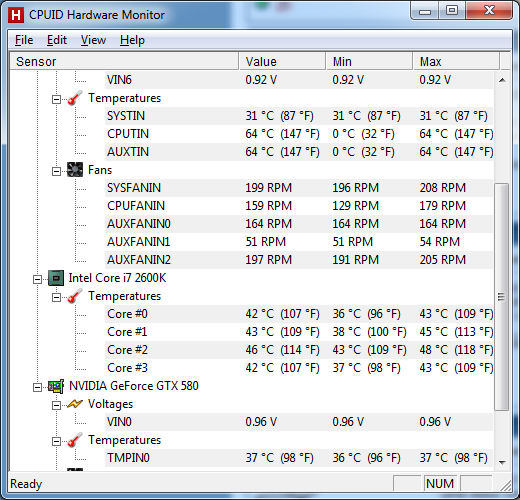The width and height of the screenshot is (520, 500).
Task: Collapse the Fans tree node
Action: click(x=57, y=171)
